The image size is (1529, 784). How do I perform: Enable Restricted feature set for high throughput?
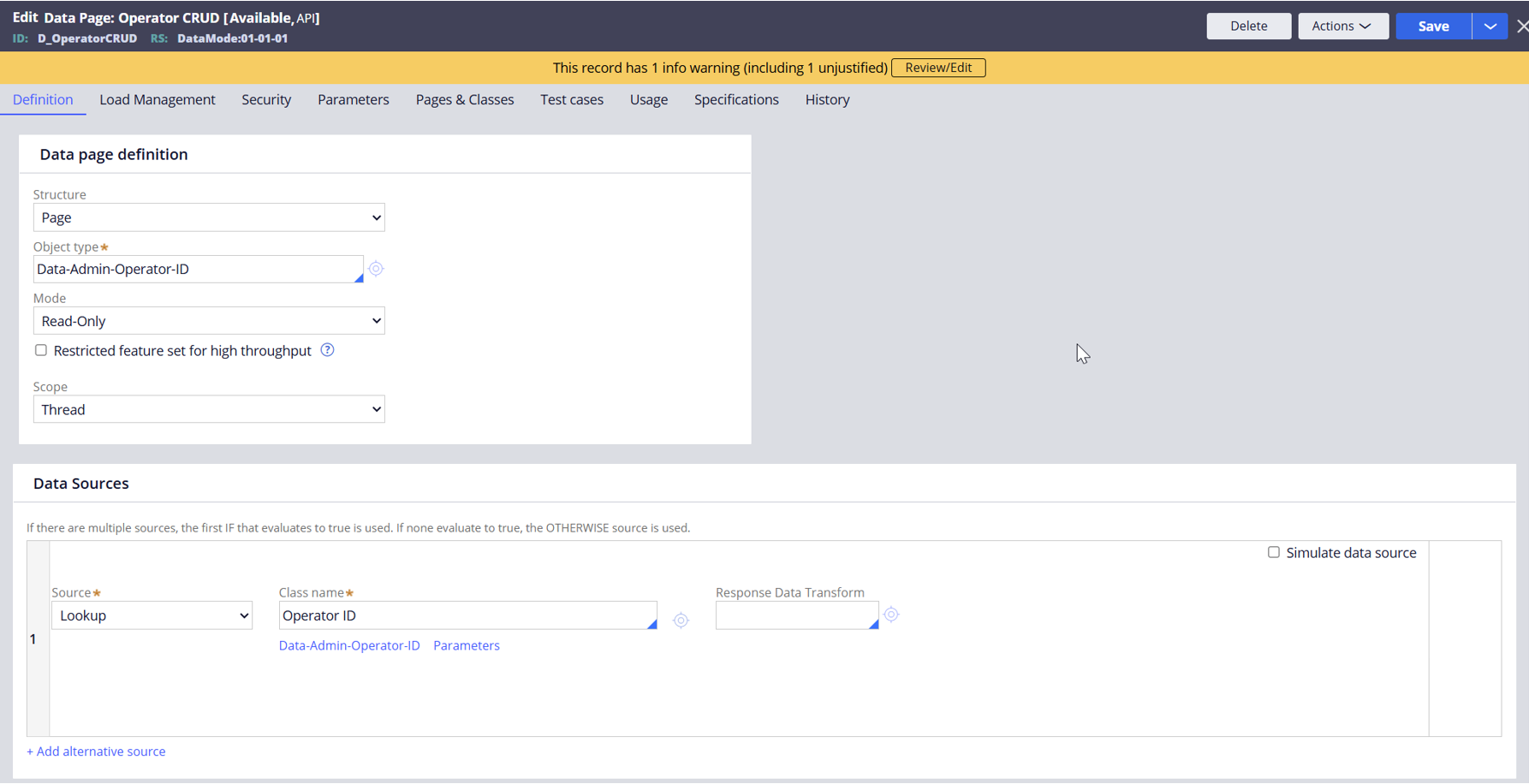40,350
